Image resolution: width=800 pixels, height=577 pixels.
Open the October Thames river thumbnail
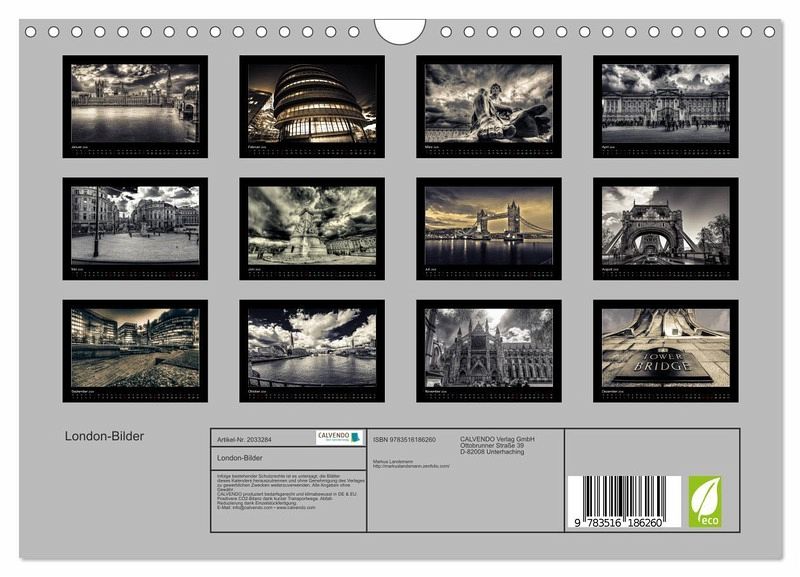[x=312, y=351]
